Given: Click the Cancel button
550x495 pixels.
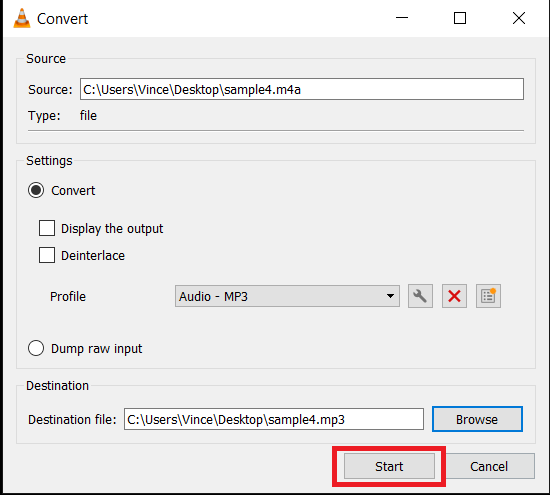Looking at the screenshot, I should 489,466.
